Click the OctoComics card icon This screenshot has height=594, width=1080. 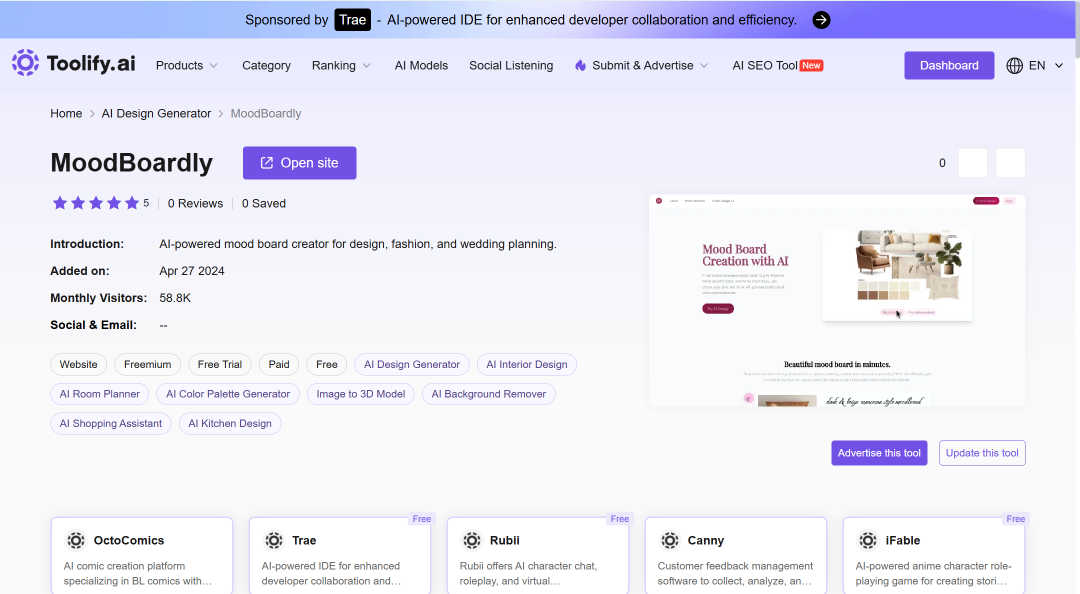(x=76, y=540)
